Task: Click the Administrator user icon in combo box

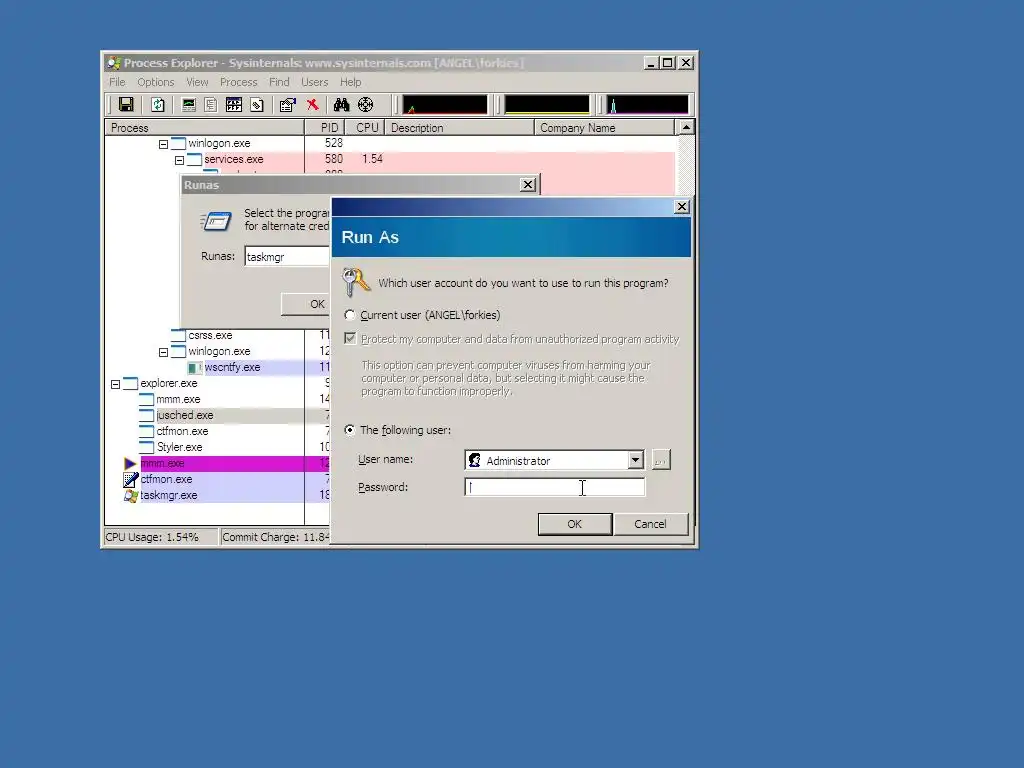Action: tap(475, 460)
